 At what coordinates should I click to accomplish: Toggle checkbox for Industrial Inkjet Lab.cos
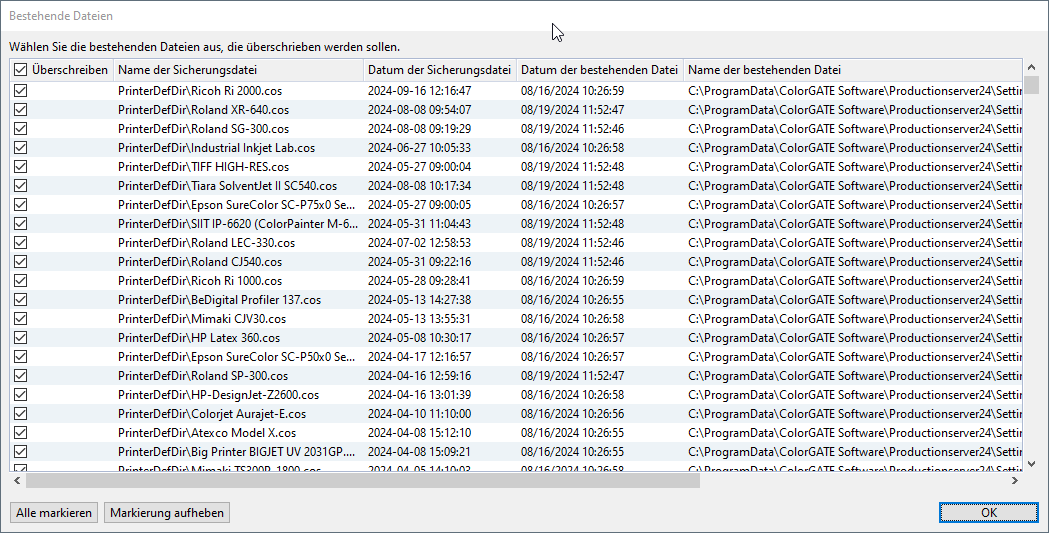click(x=20, y=148)
